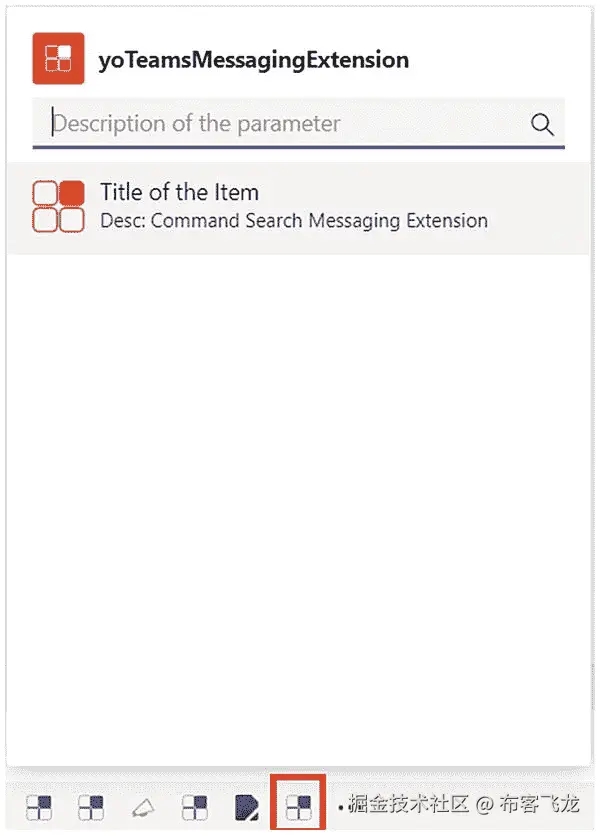The image size is (600, 835).
Task: Click the fourth app icon in bottom bar
Action: click(x=195, y=805)
